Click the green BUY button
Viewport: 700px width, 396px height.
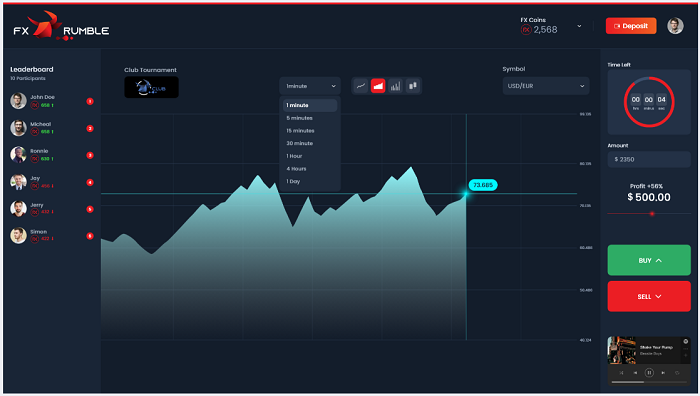(x=649, y=260)
